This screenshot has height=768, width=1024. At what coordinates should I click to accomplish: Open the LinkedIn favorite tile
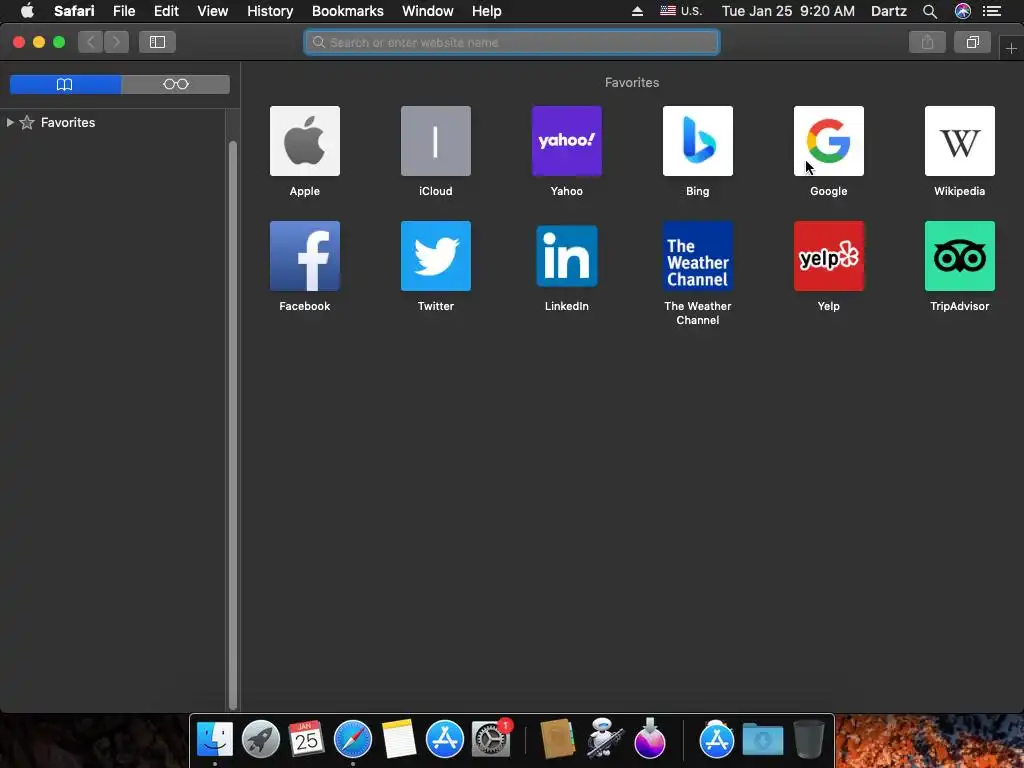click(567, 256)
